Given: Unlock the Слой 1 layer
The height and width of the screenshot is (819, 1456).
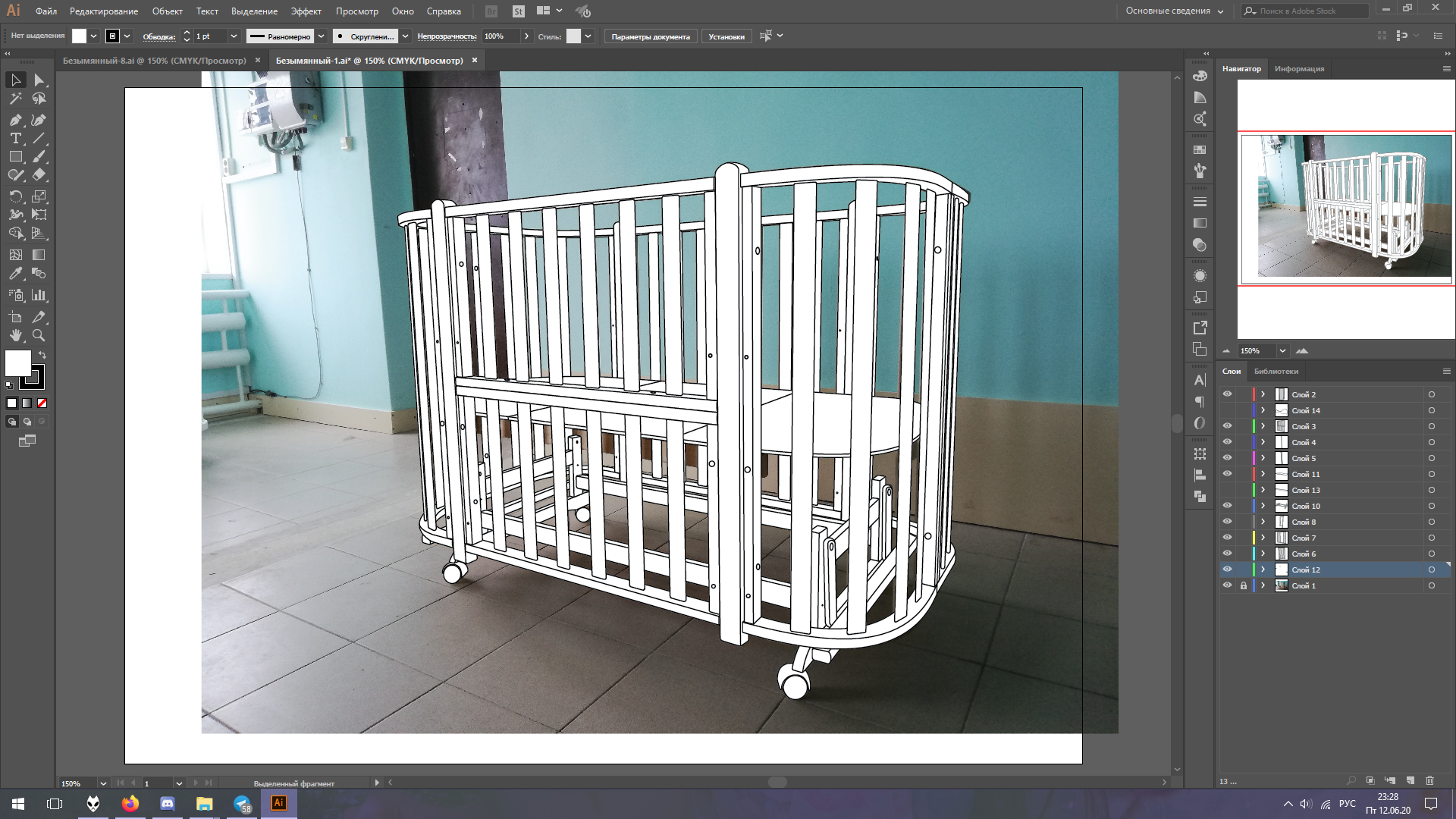Looking at the screenshot, I should click(1243, 585).
